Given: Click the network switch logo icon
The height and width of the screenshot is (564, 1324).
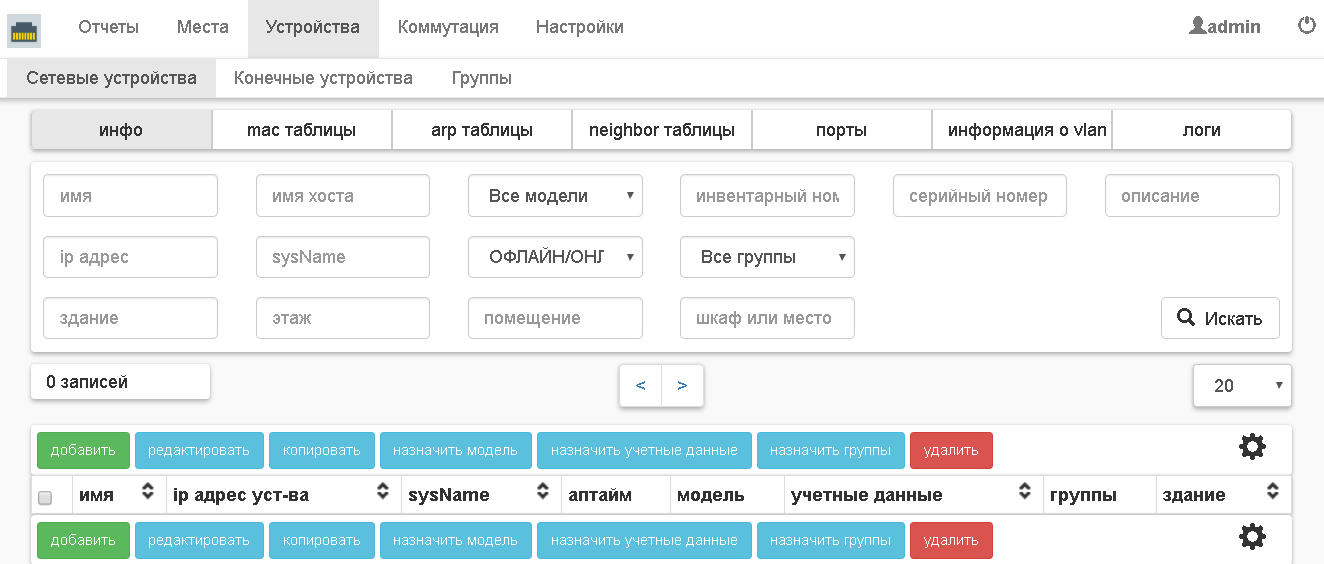Looking at the screenshot, I should click(x=24, y=30).
